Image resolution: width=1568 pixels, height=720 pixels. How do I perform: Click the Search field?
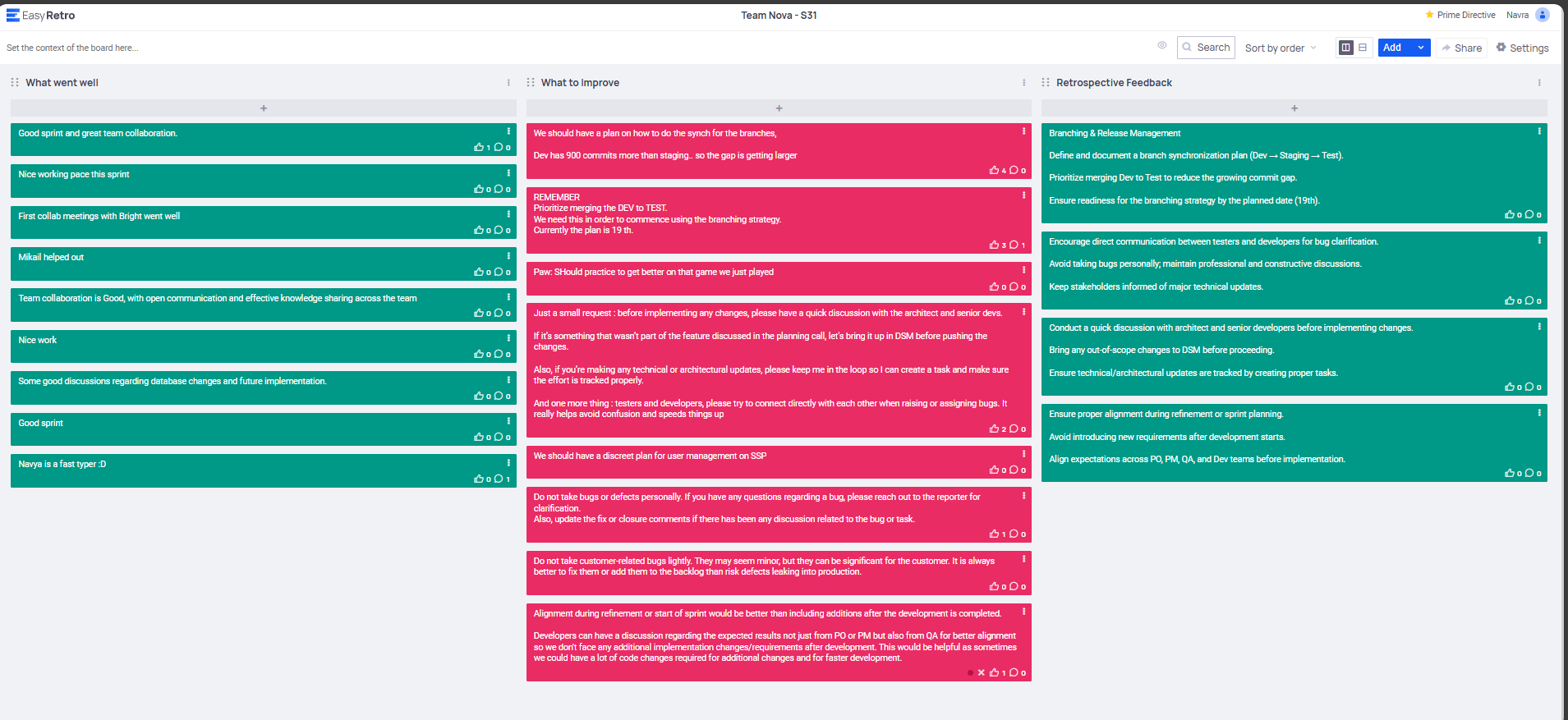click(x=1206, y=48)
